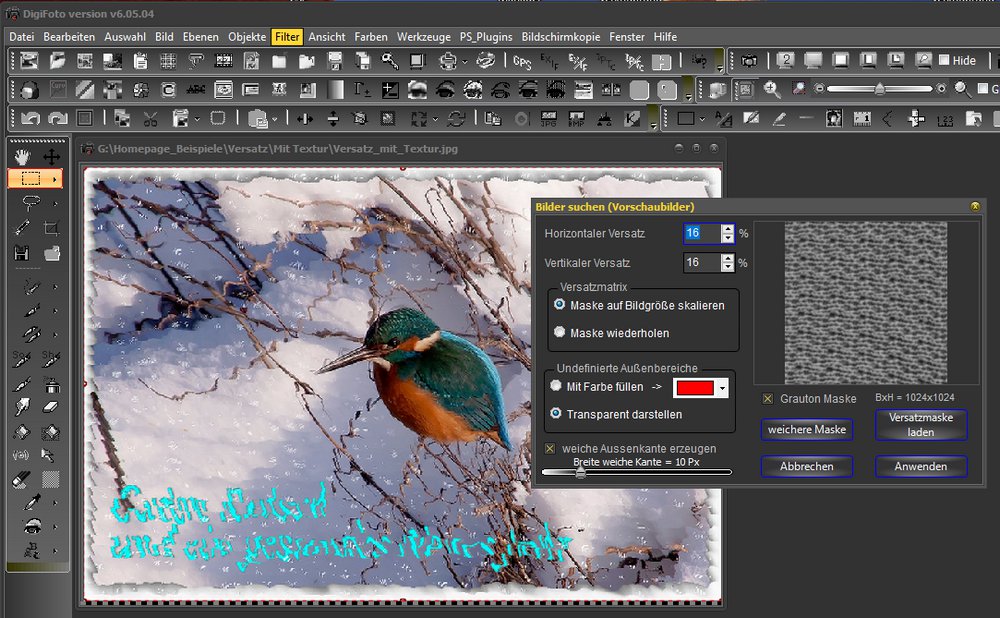Adjust the Breite weiche Kante slider
This screenshot has height=618, width=1000.
point(582,472)
